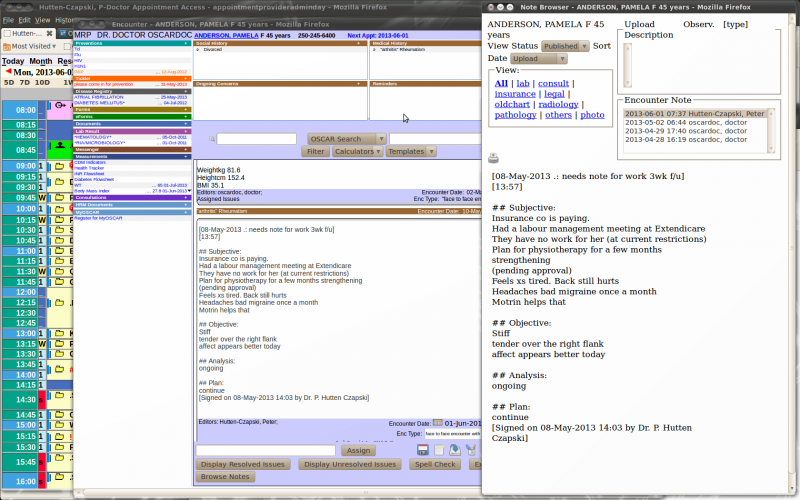800x500 pixels.
Task: Open the folder icon at 09:00 appointment
Action: coord(59,166)
